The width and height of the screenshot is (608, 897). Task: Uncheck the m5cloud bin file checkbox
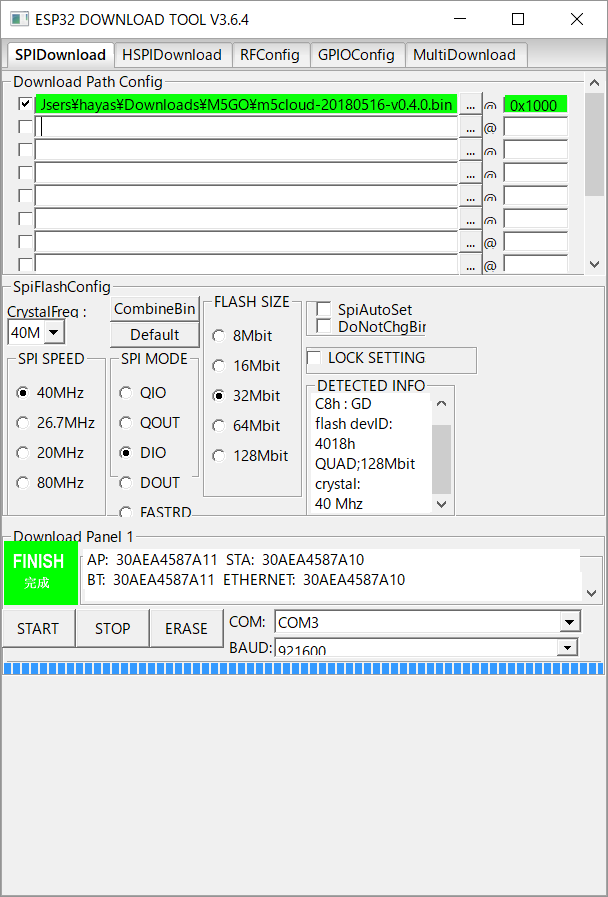(25, 104)
